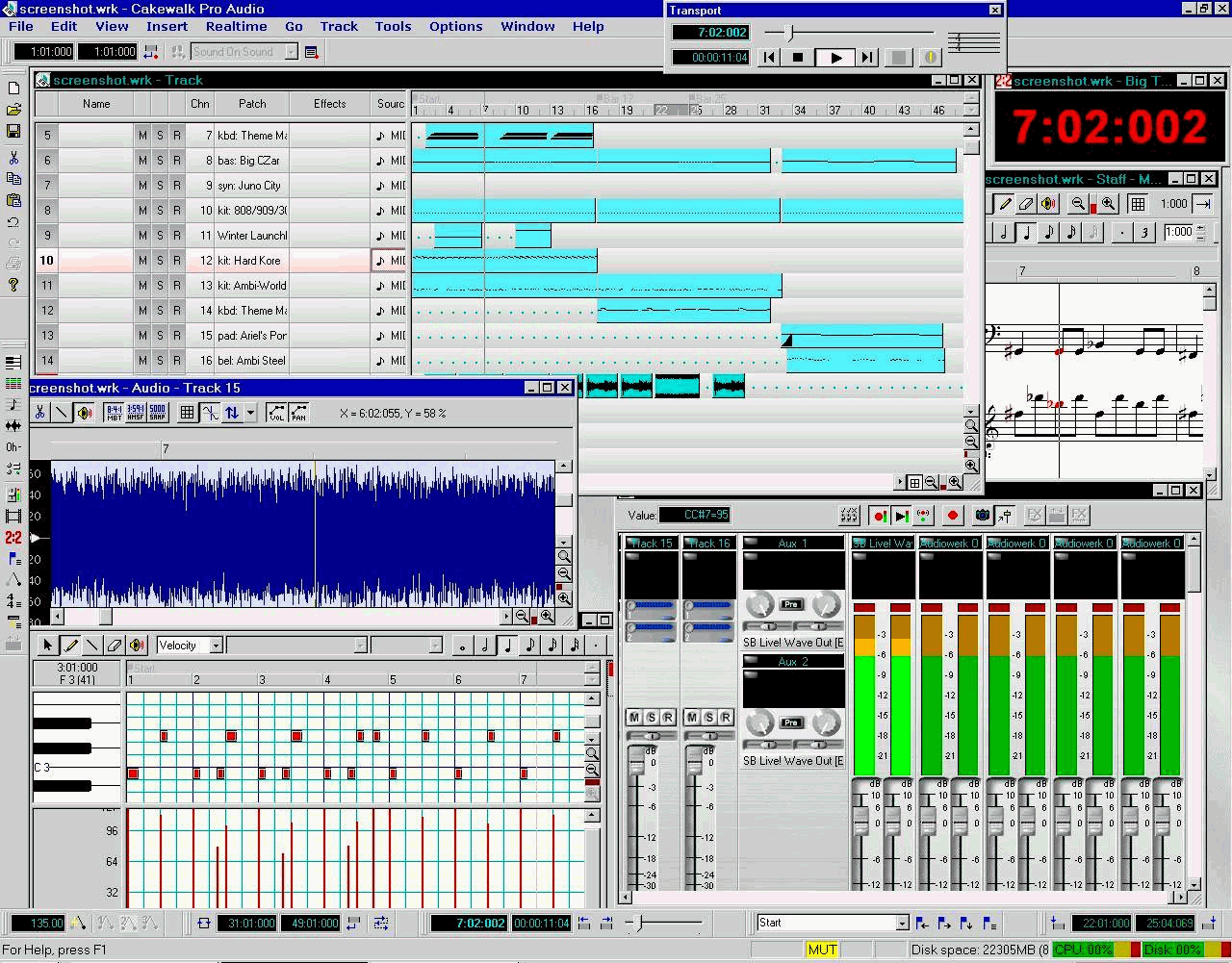This screenshot has width=1232, height=963.
Task: Open the Velocity dropdown in the Piano Roll
Action: (x=216, y=646)
